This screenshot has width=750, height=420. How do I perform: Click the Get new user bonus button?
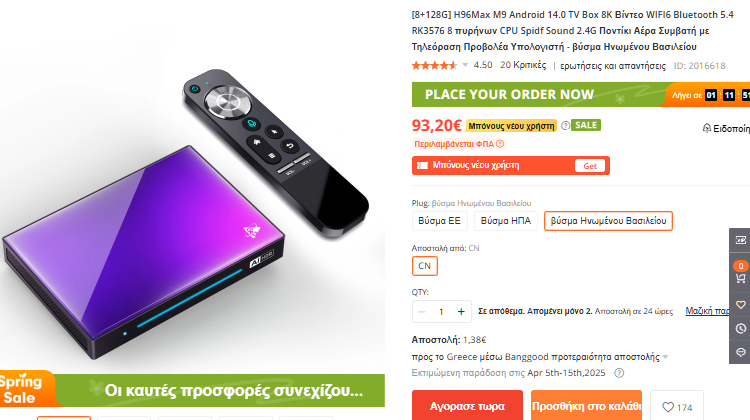590,166
